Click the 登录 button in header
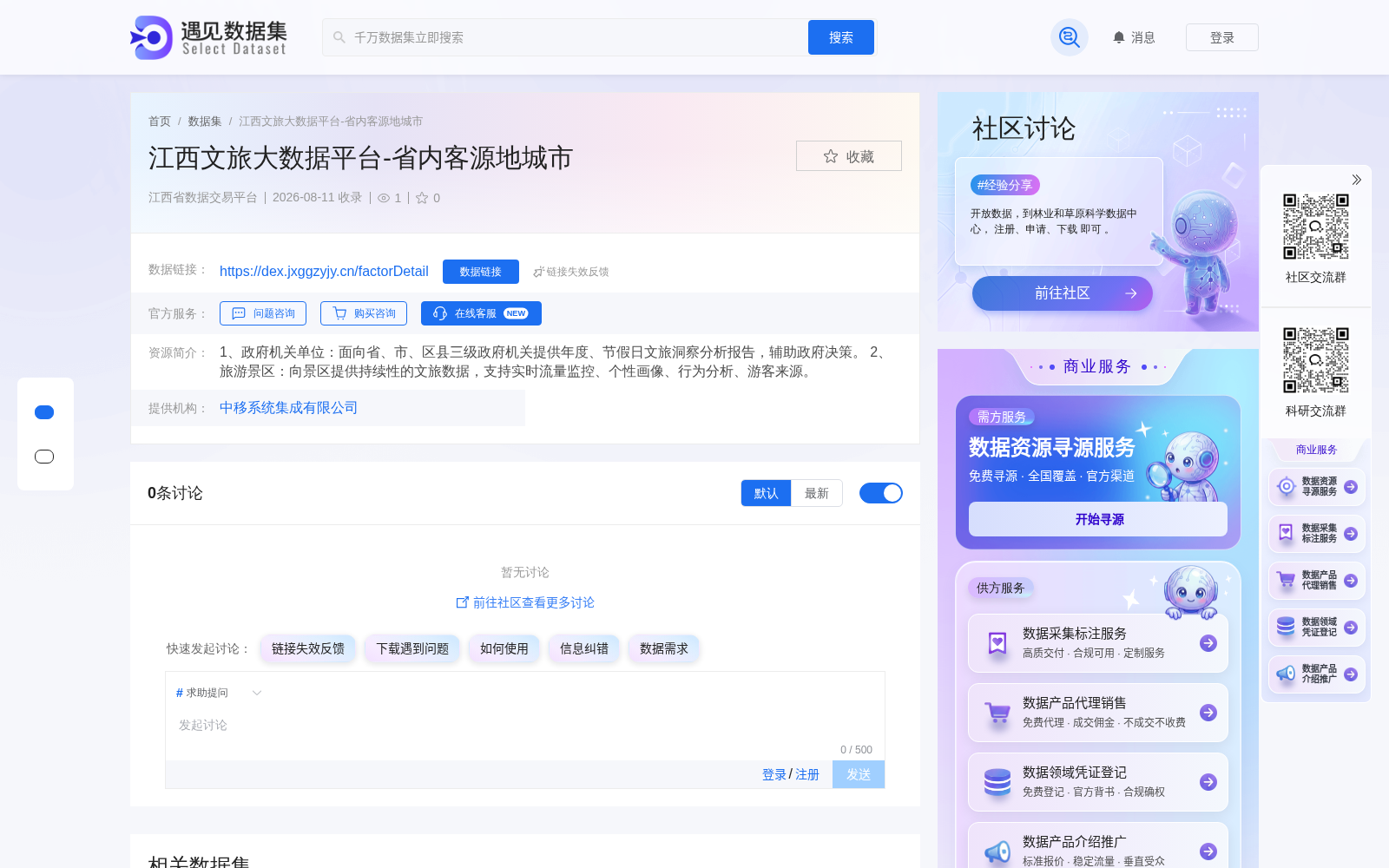 (1222, 37)
